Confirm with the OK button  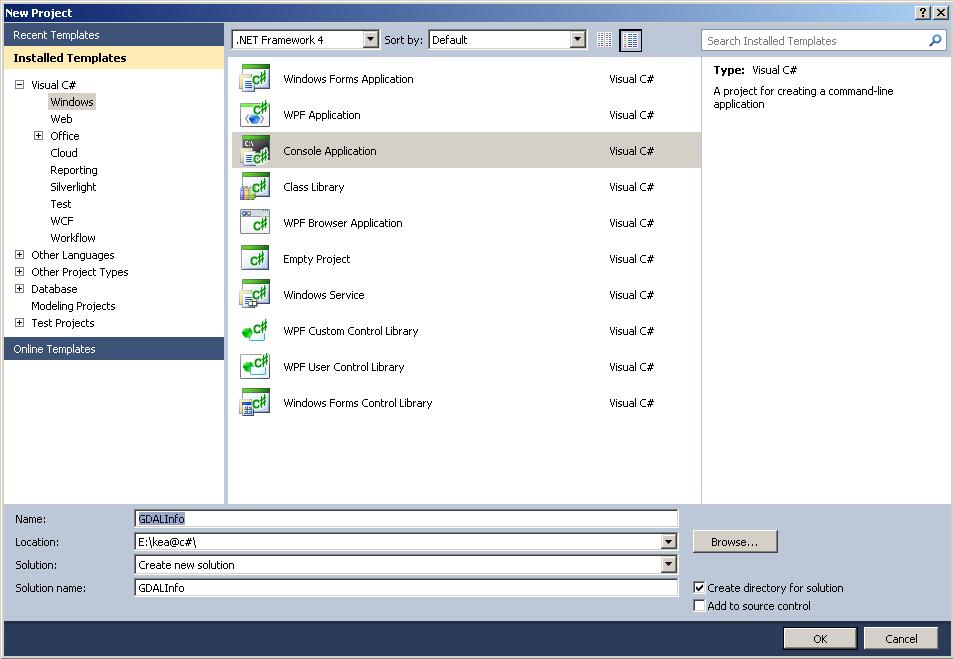click(820, 638)
